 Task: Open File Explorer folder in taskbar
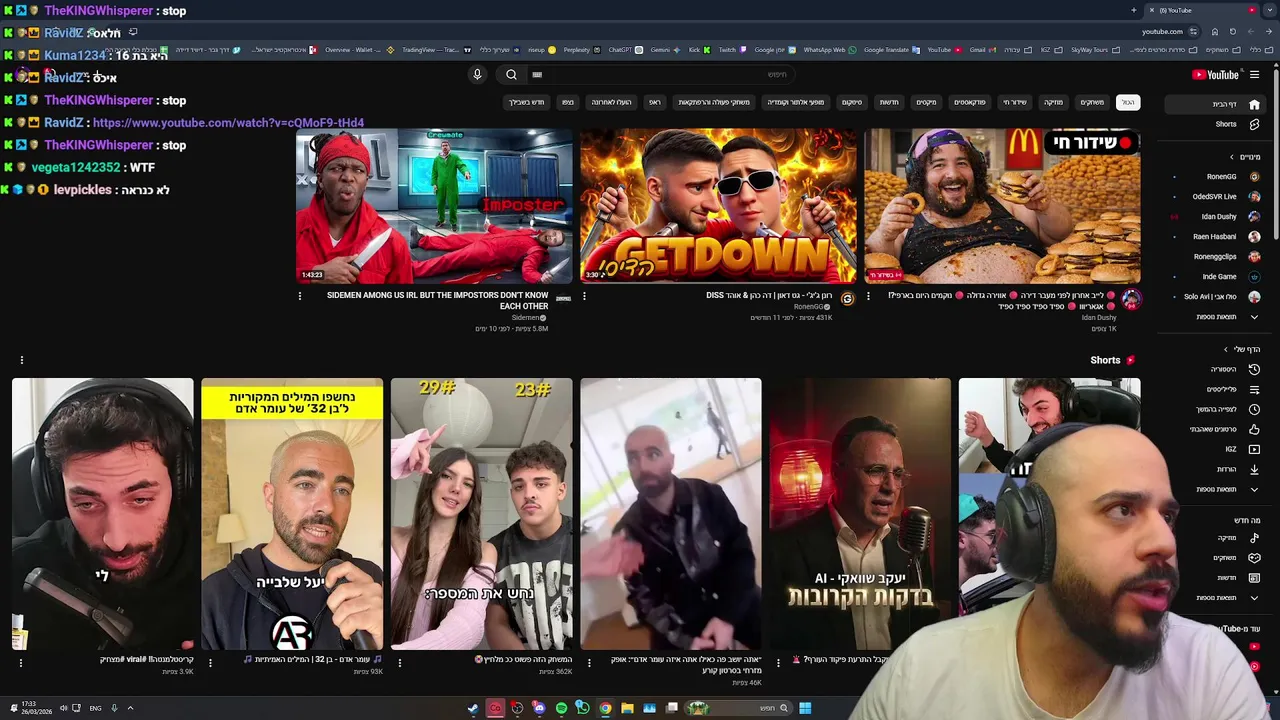pos(627,708)
